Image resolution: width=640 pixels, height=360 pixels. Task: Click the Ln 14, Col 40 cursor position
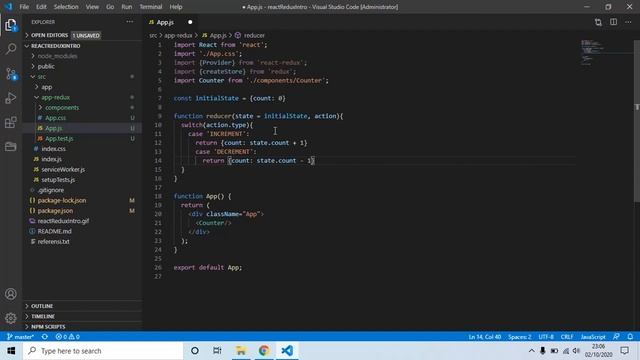click(x=485, y=337)
